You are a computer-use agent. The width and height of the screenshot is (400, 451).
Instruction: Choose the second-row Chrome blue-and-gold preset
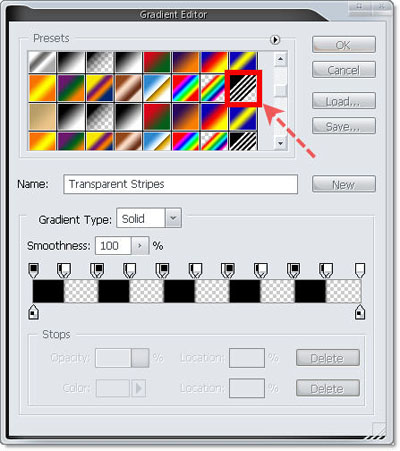pos(157,88)
